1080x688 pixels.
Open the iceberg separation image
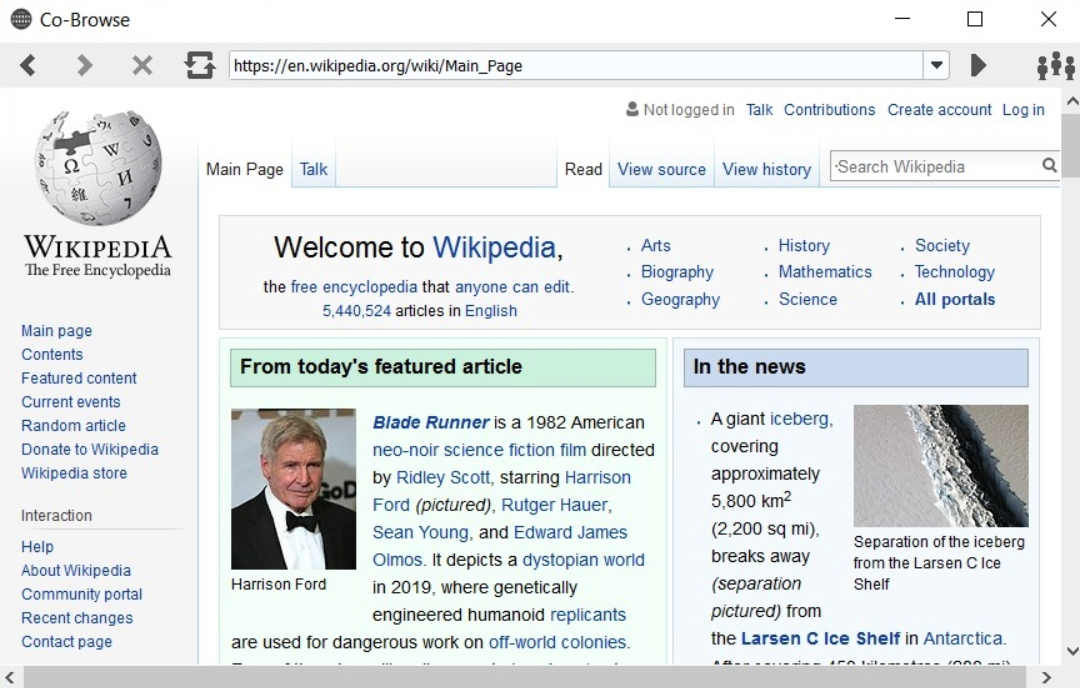point(940,465)
